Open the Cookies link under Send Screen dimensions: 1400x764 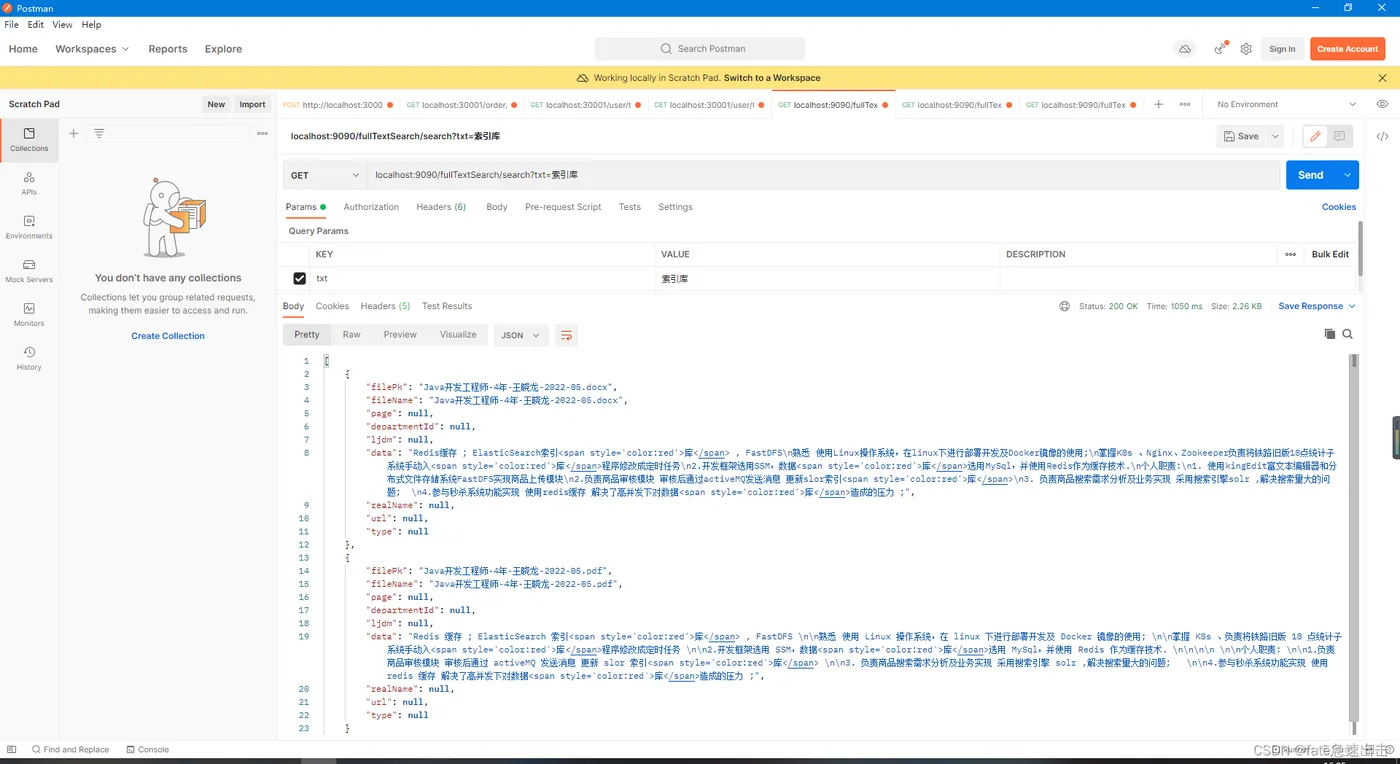[1339, 207]
